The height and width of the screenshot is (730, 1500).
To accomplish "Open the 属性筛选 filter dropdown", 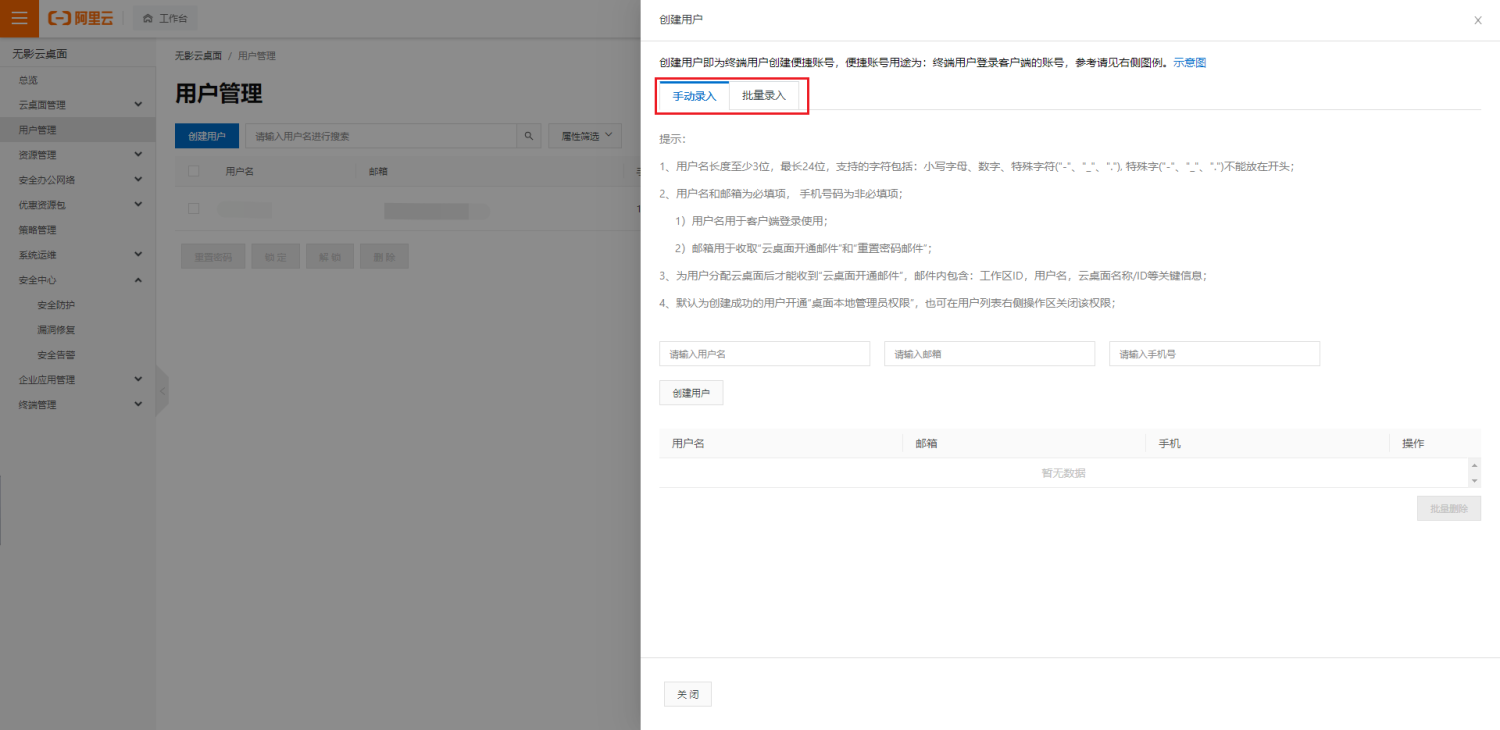I will pyautogui.click(x=585, y=136).
